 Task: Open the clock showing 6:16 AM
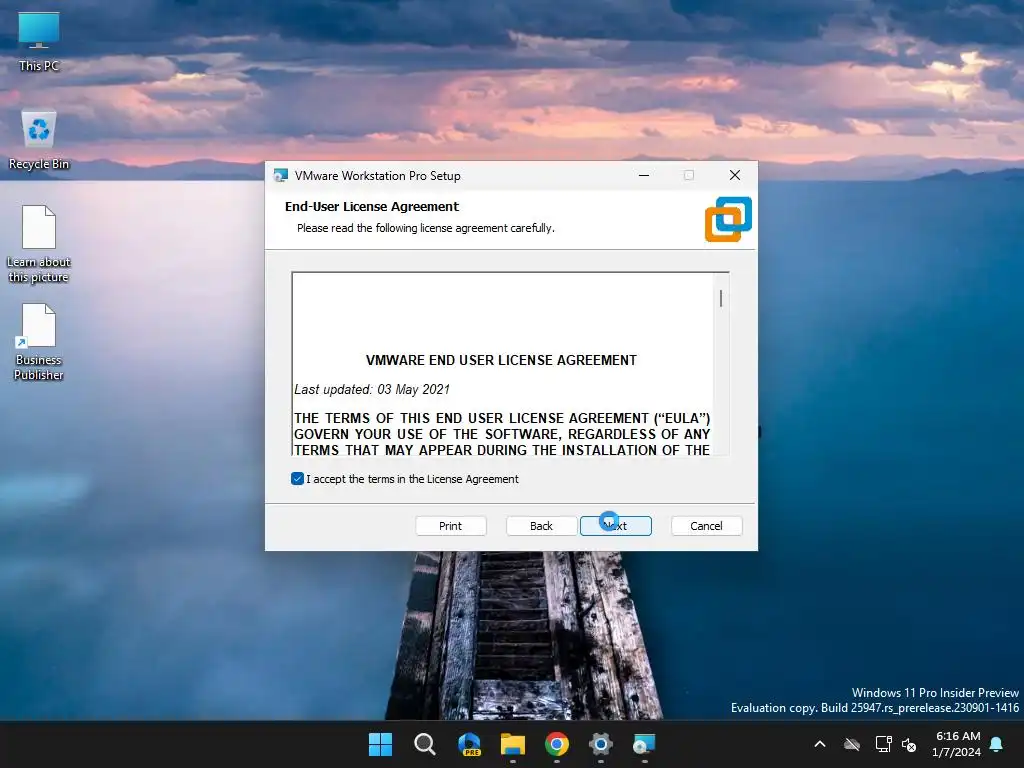point(957,744)
